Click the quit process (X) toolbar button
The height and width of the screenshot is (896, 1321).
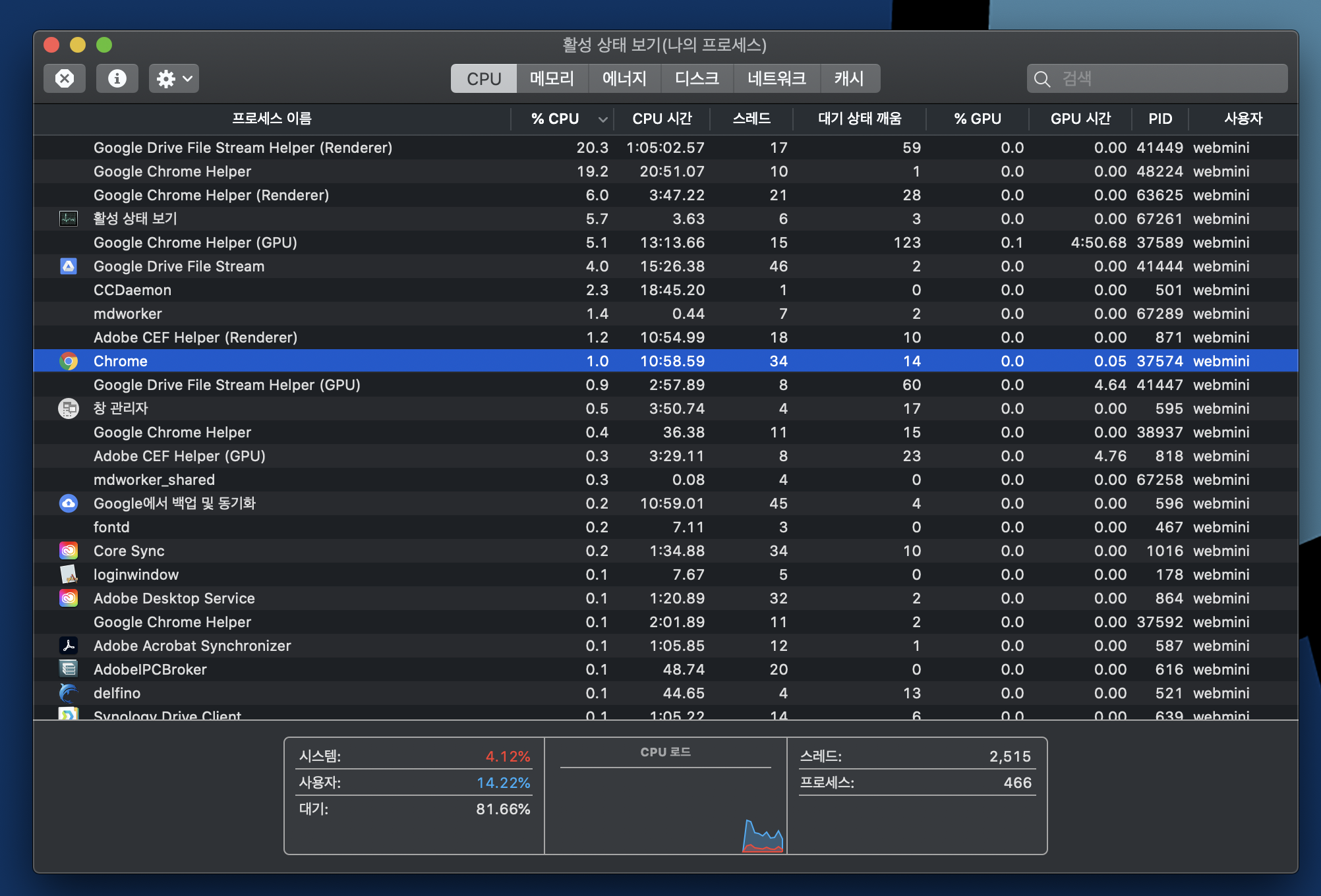65,79
